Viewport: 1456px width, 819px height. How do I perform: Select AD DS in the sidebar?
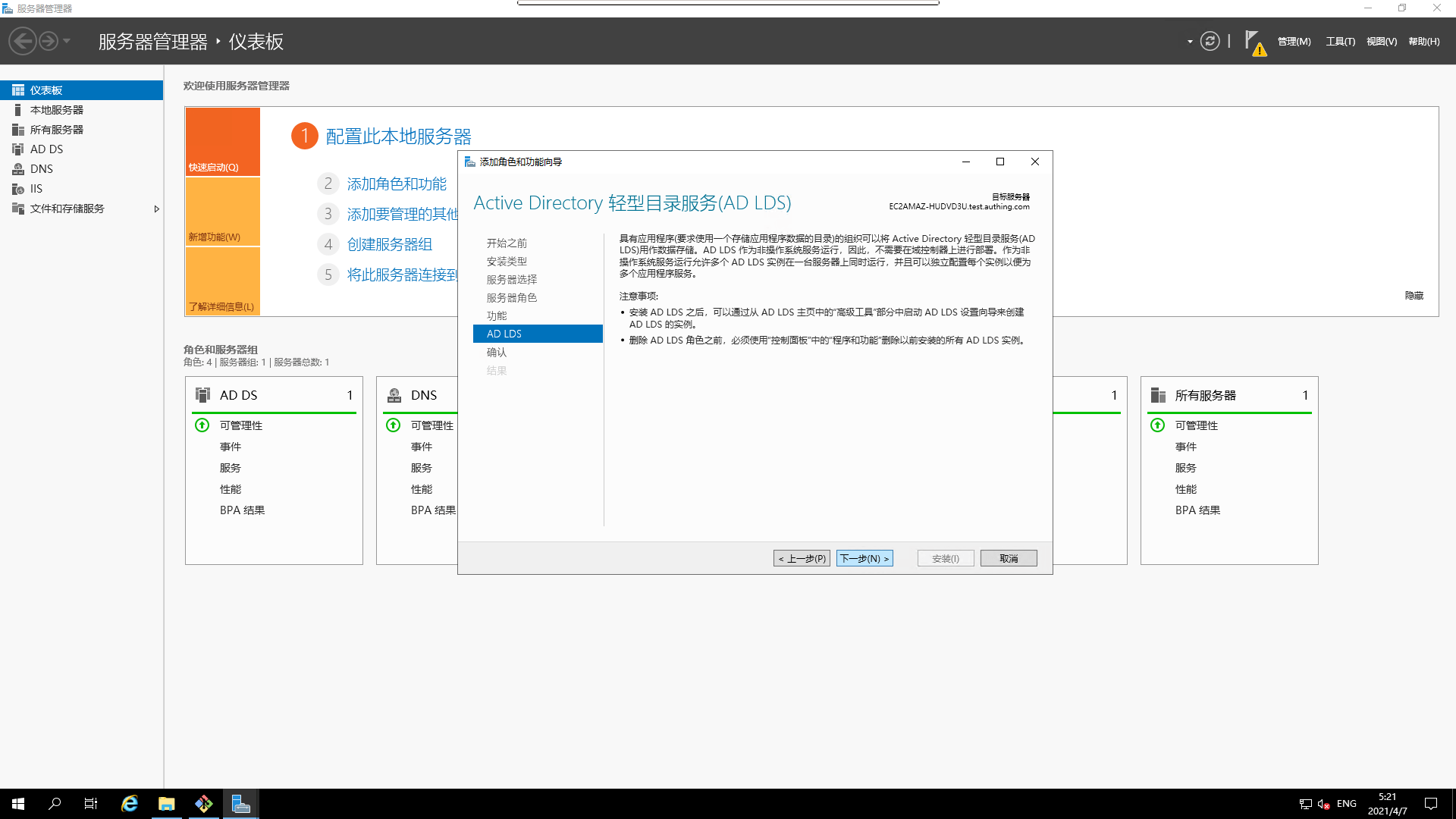point(46,149)
